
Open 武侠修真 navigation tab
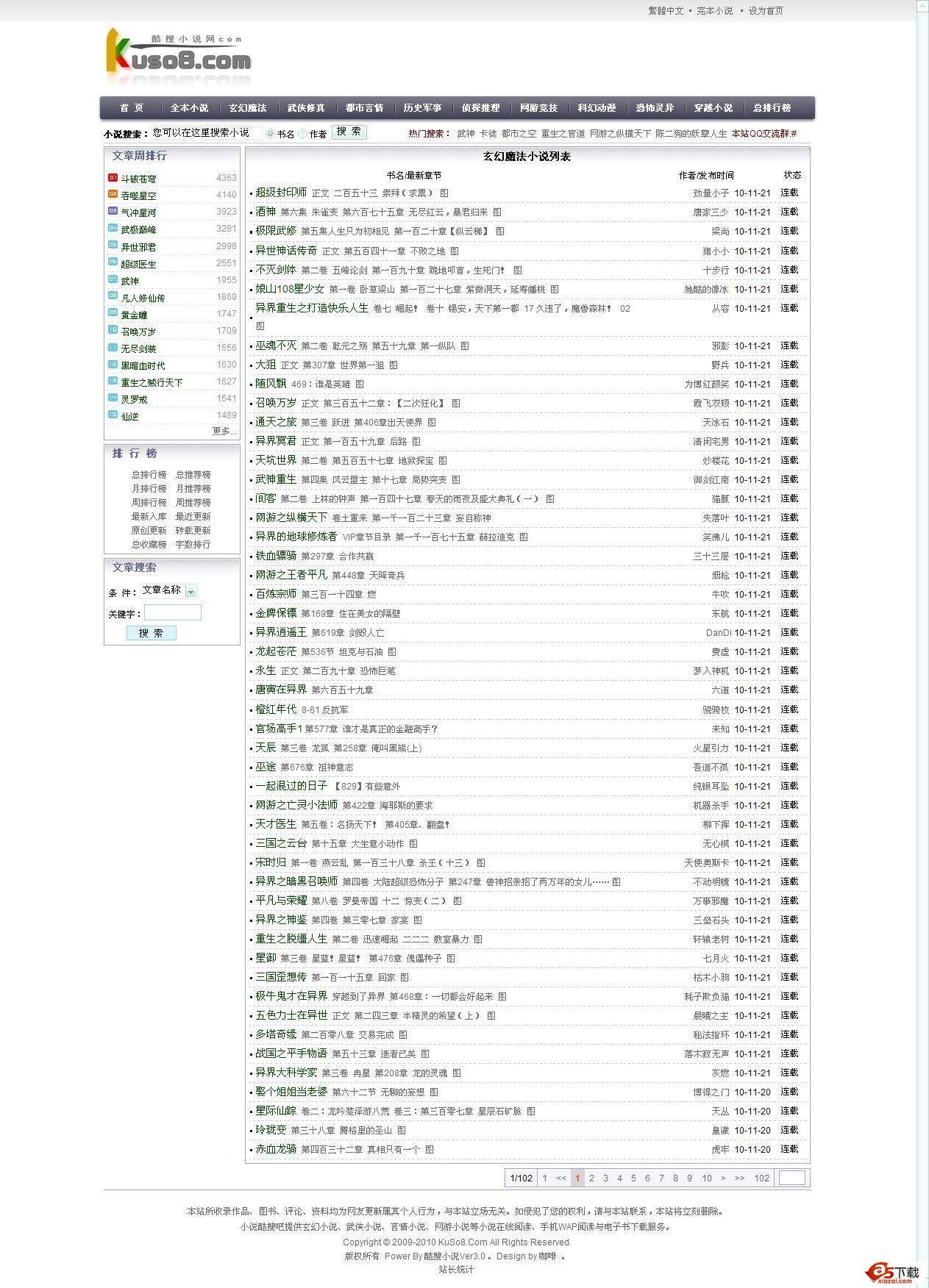click(306, 108)
